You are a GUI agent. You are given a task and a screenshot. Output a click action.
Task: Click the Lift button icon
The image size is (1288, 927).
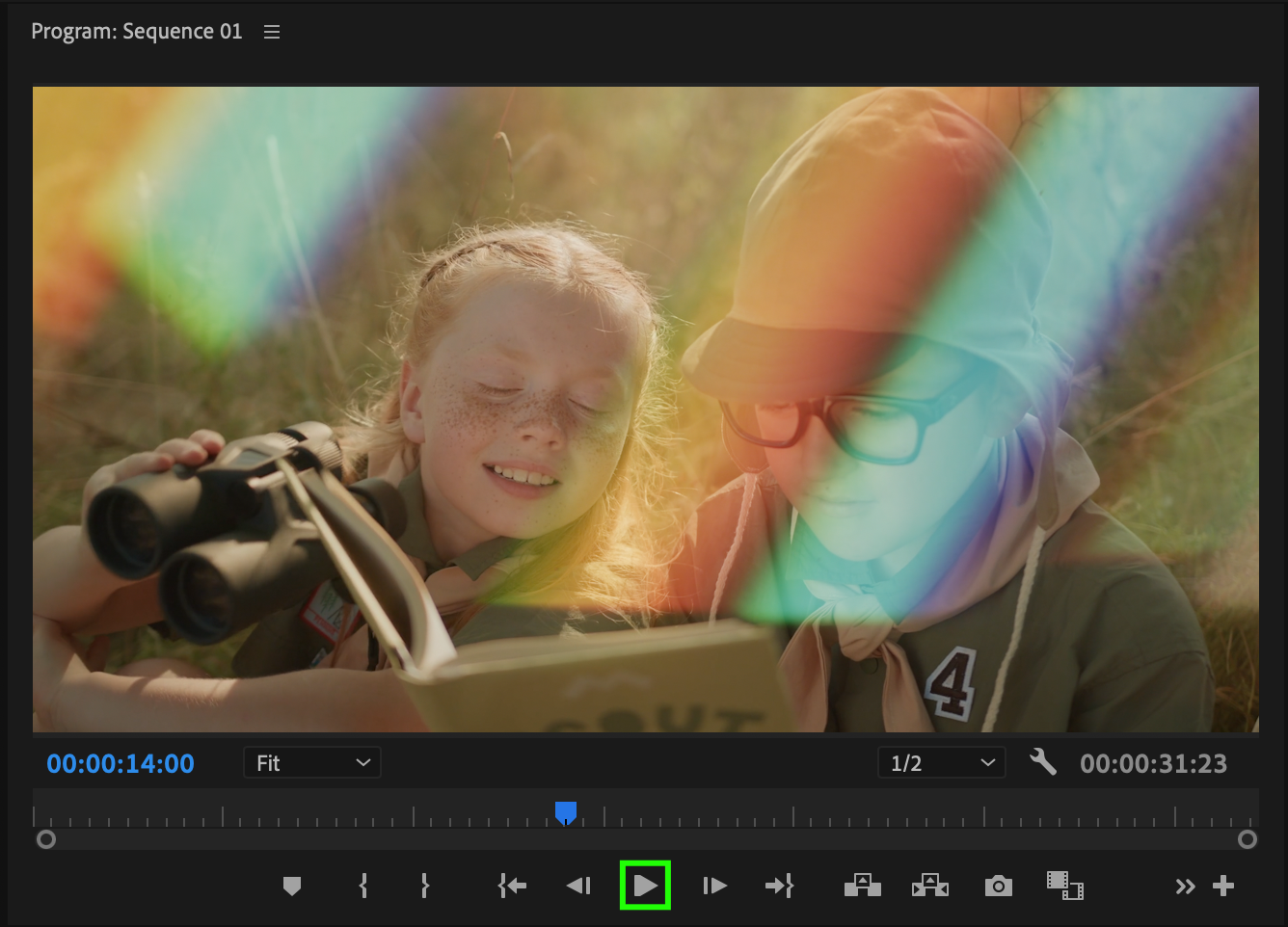click(x=862, y=886)
